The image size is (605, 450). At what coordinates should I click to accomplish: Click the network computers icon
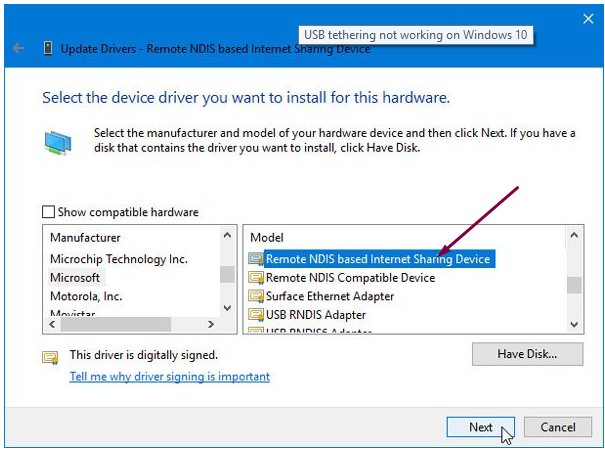[58, 143]
